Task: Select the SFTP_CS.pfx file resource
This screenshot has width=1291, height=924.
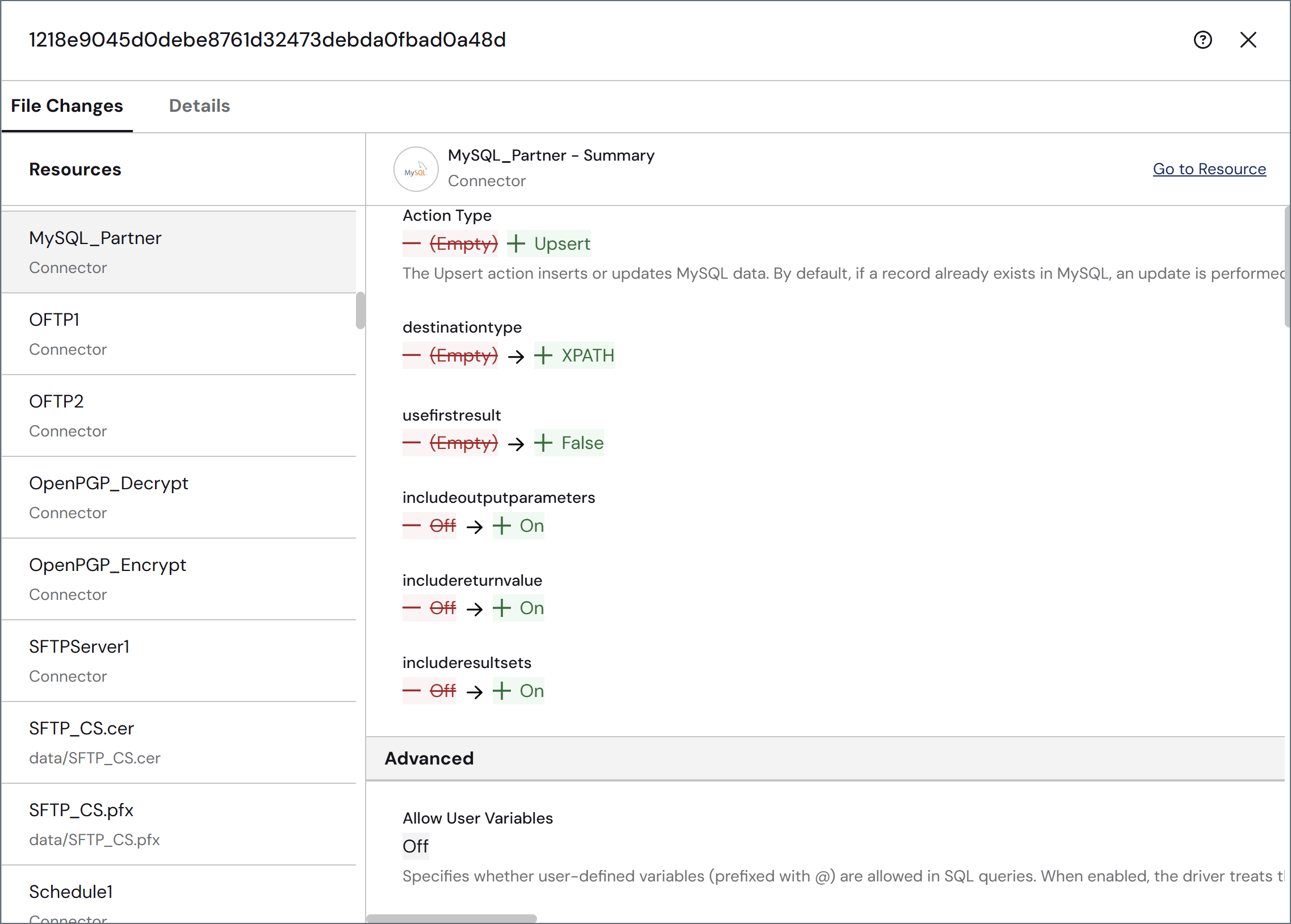Action: click(179, 825)
